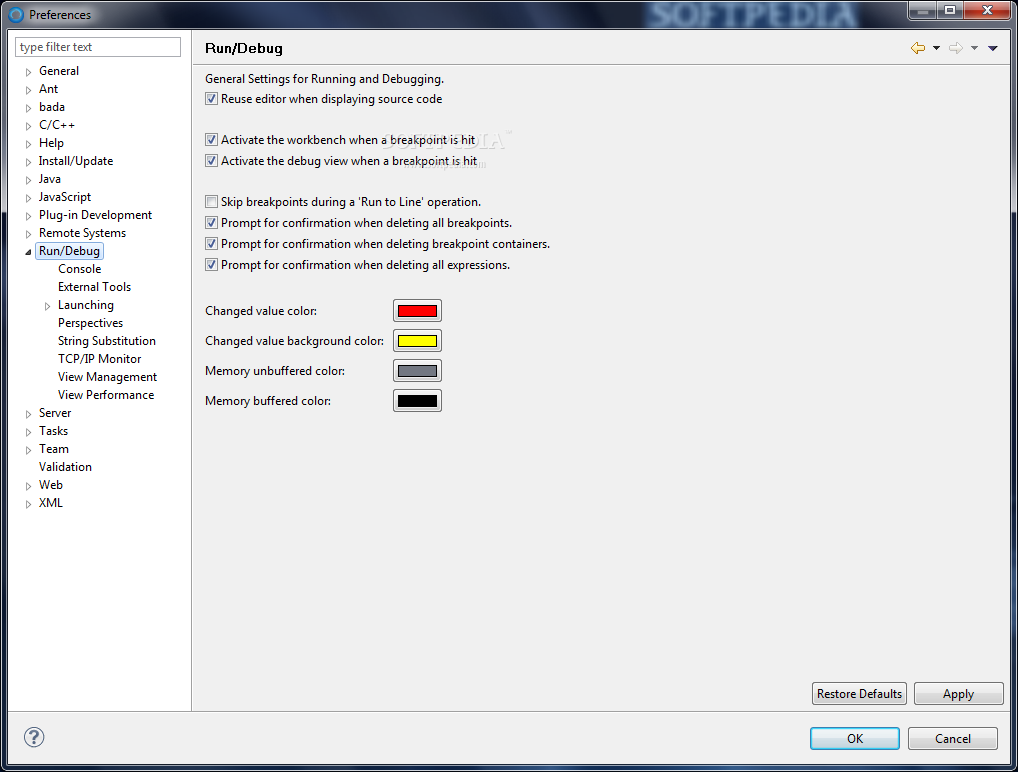Confirm with the OK button
This screenshot has height=772, width=1018.
pos(854,738)
